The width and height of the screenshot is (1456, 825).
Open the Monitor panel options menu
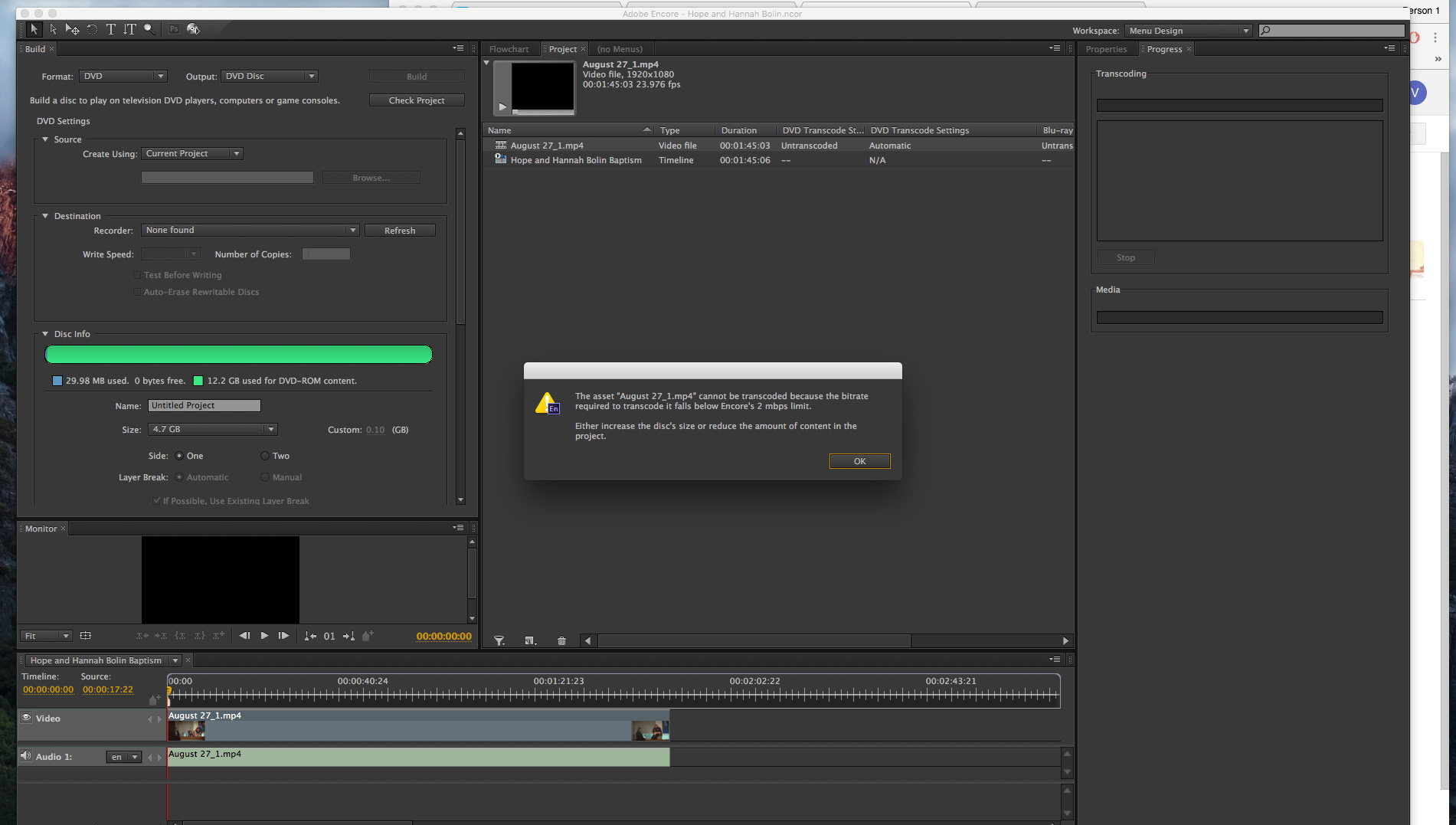(x=458, y=528)
